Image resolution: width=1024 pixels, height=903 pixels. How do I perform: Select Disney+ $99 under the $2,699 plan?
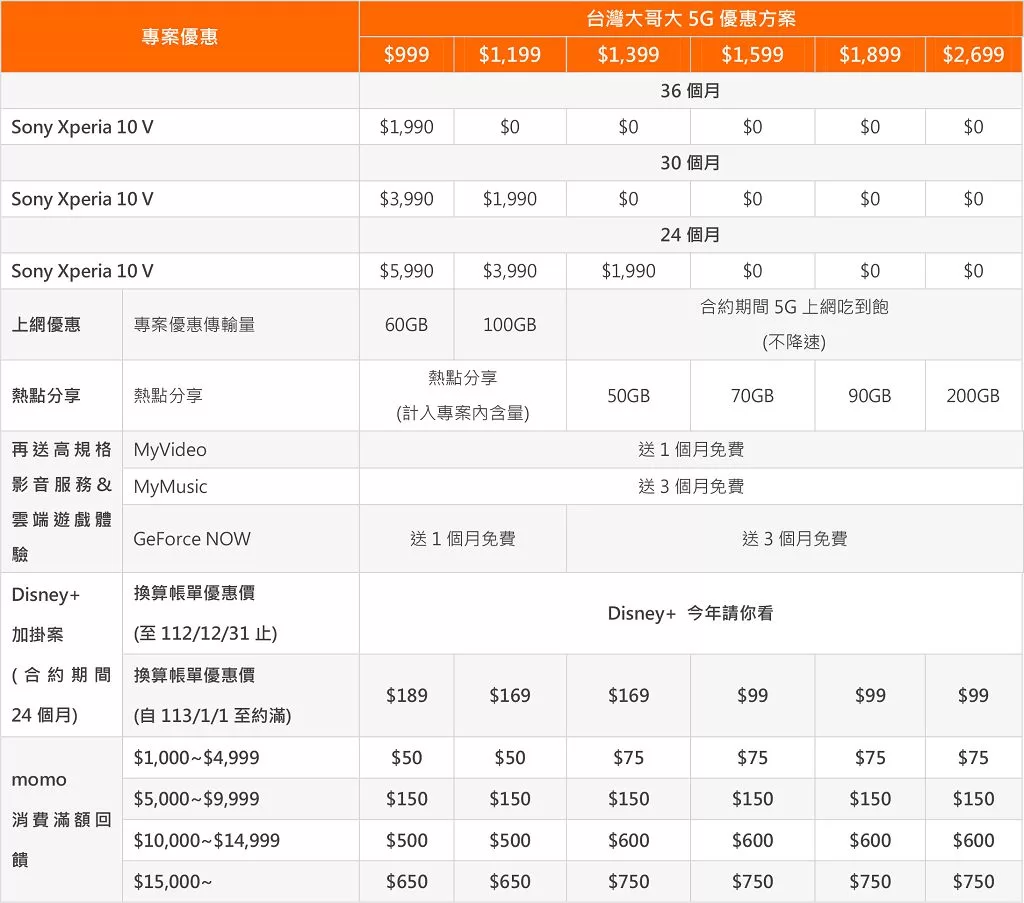[x=973, y=695]
